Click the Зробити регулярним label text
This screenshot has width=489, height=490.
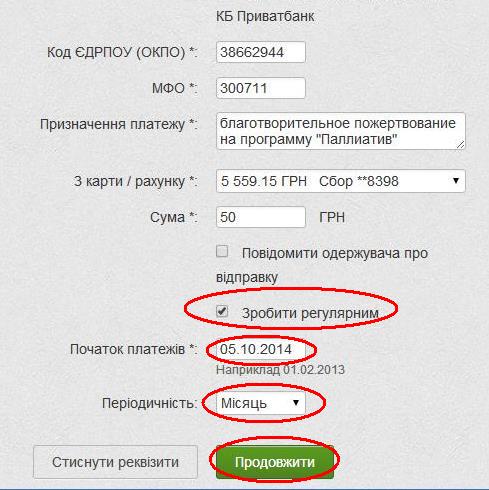pyautogui.click(x=310, y=313)
